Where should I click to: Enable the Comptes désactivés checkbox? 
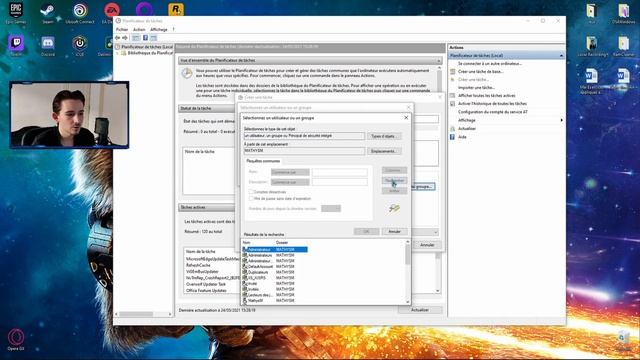251,192
